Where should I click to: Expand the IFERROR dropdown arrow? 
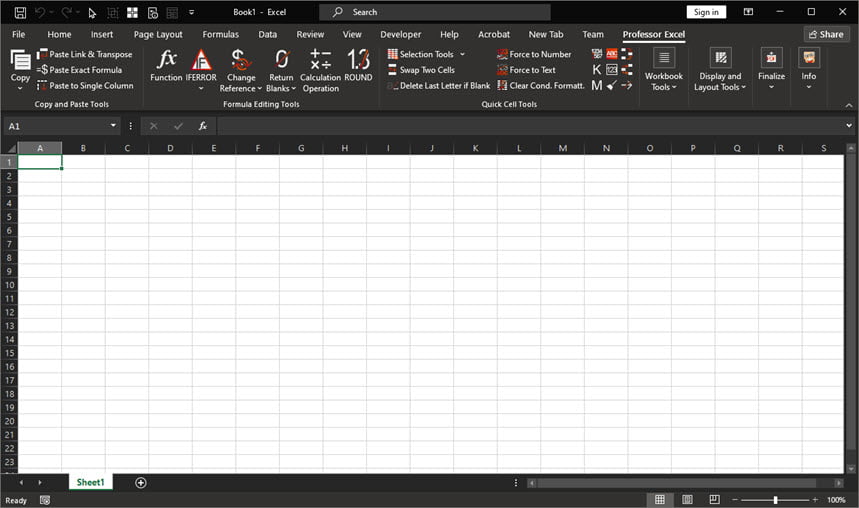coord(201,88)
